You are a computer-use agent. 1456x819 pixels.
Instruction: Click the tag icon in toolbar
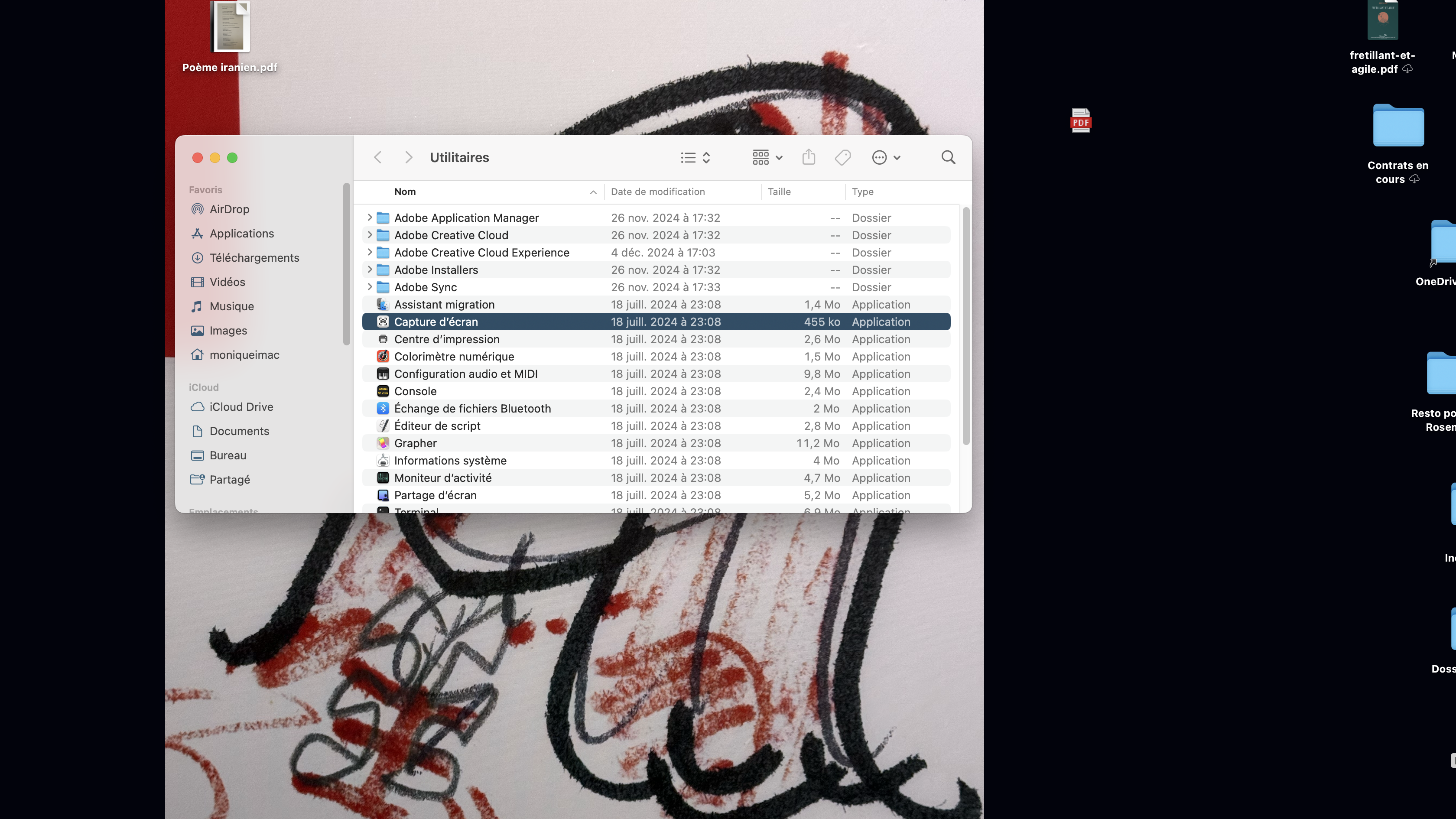[842, 157]
